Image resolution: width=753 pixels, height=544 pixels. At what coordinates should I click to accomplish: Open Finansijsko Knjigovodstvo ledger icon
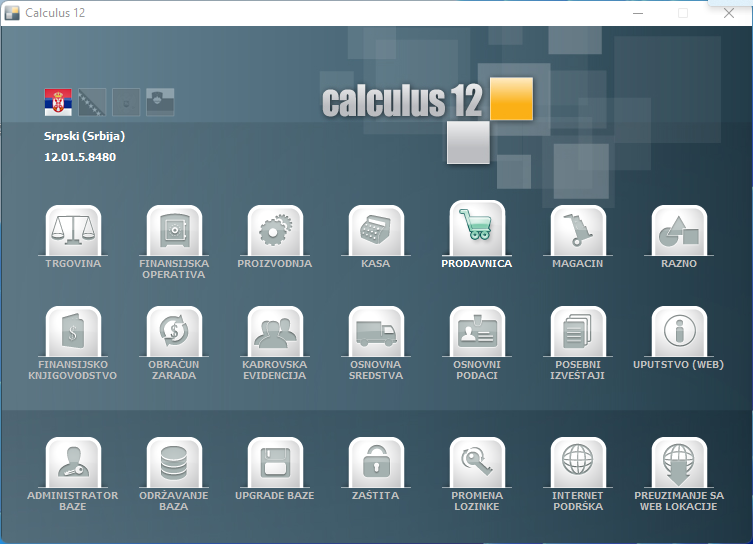tap(73, 331)
